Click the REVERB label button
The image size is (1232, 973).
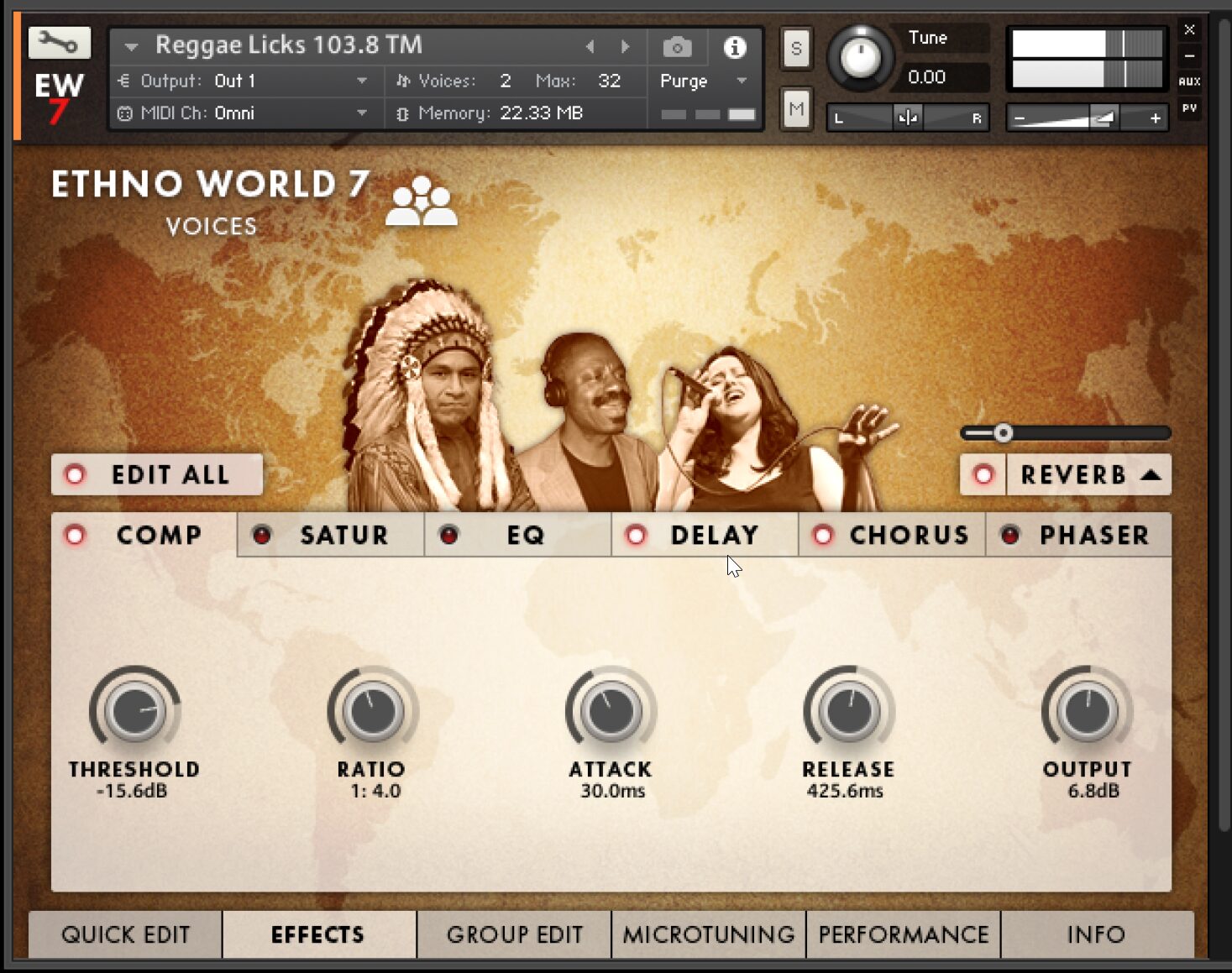pyautogui.click(x=1073, y=475)
